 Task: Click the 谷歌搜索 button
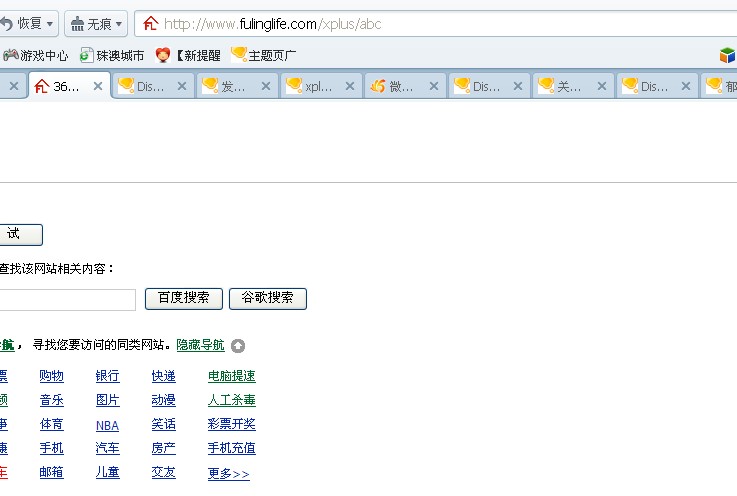click(x=268, y=299)
